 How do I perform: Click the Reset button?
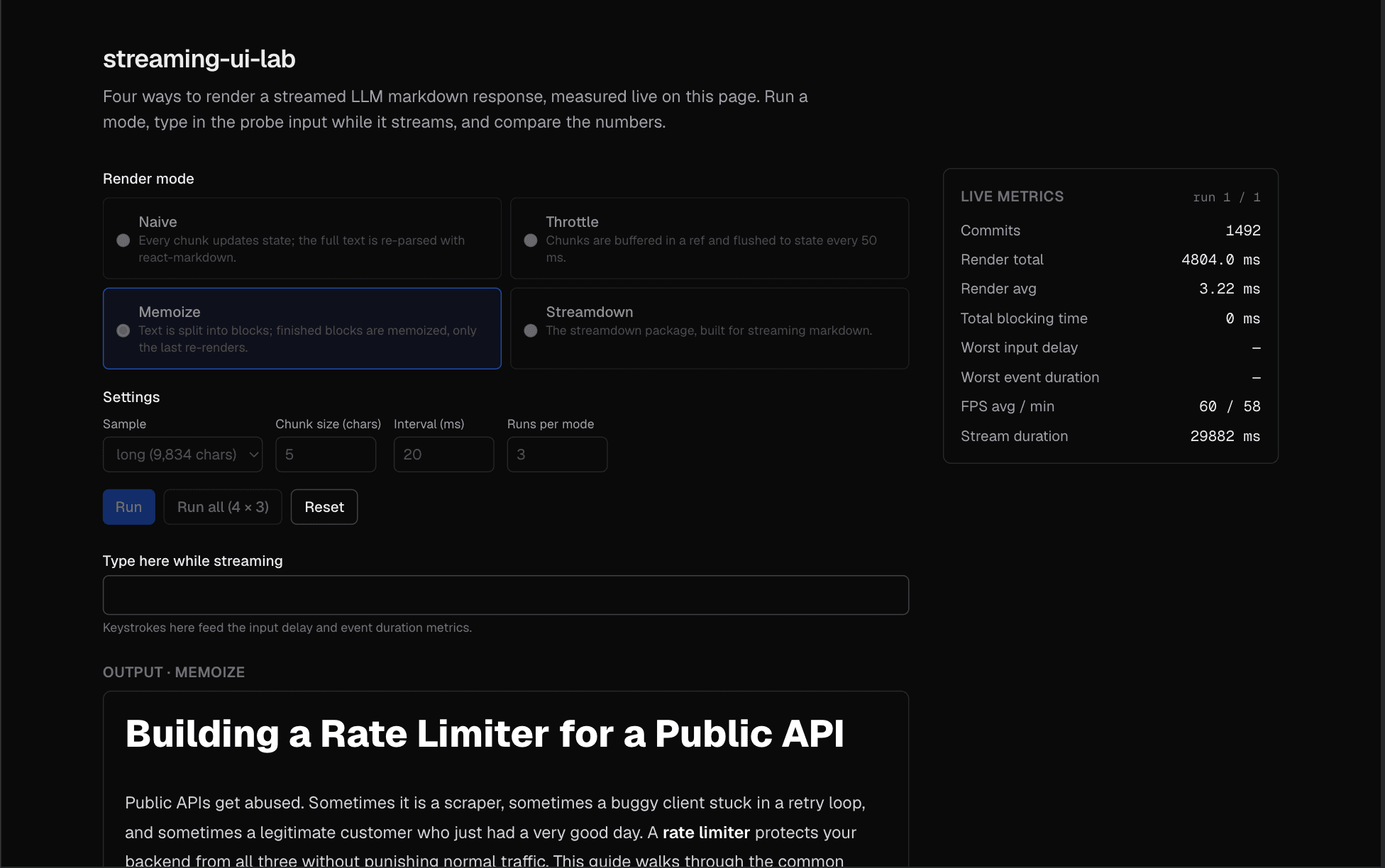point(324,507)
